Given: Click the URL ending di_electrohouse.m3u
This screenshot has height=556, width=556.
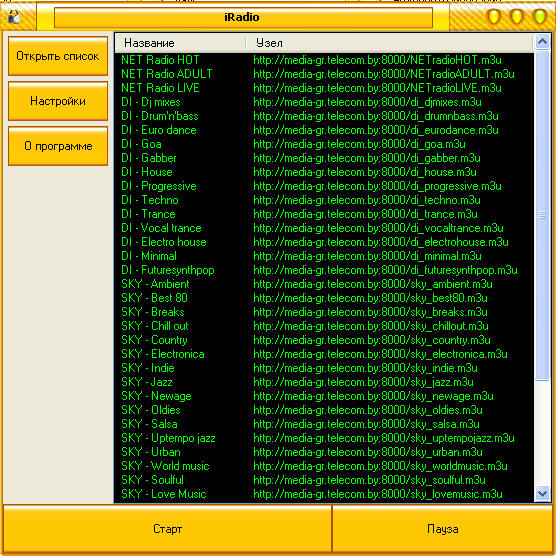Looking at the screenshot, I should [381, 242].
